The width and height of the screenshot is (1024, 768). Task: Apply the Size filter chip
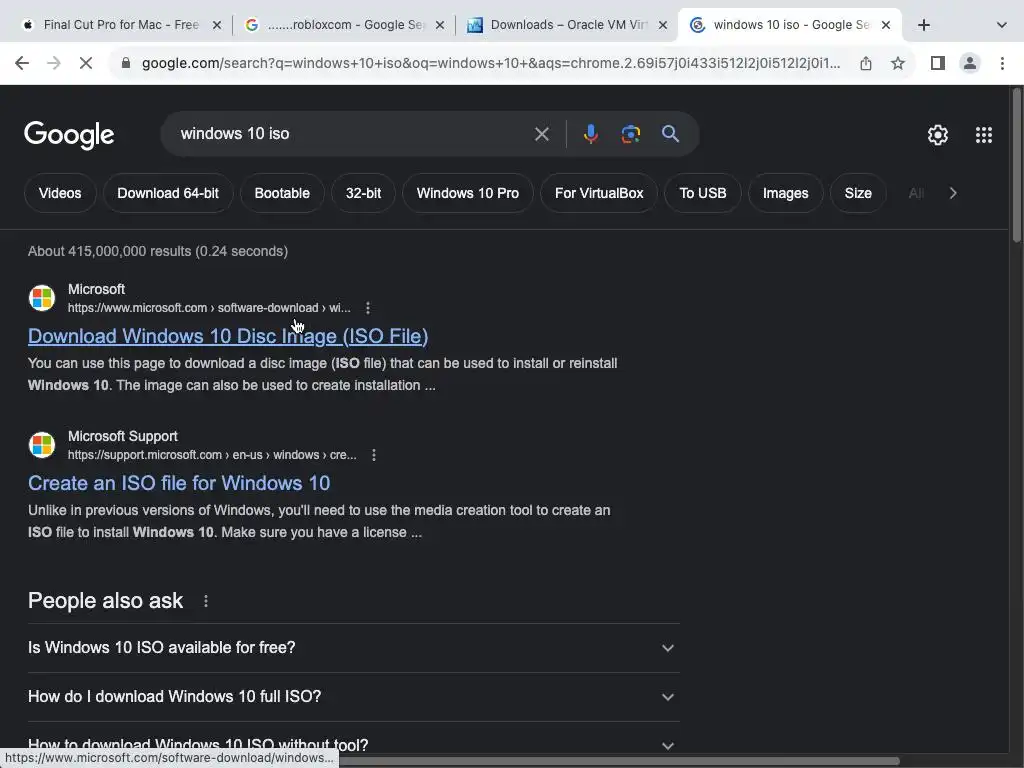[x=858, y=193]
